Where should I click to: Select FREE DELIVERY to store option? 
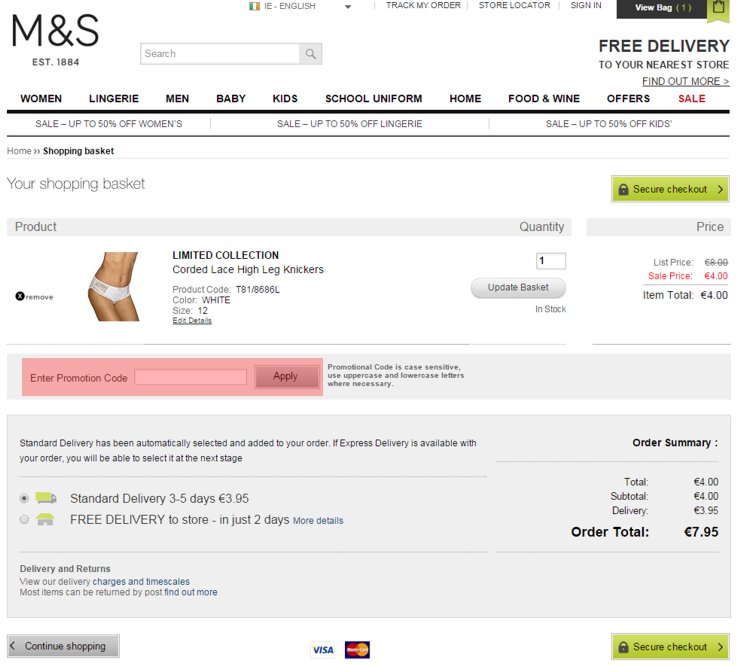(24, 520)
